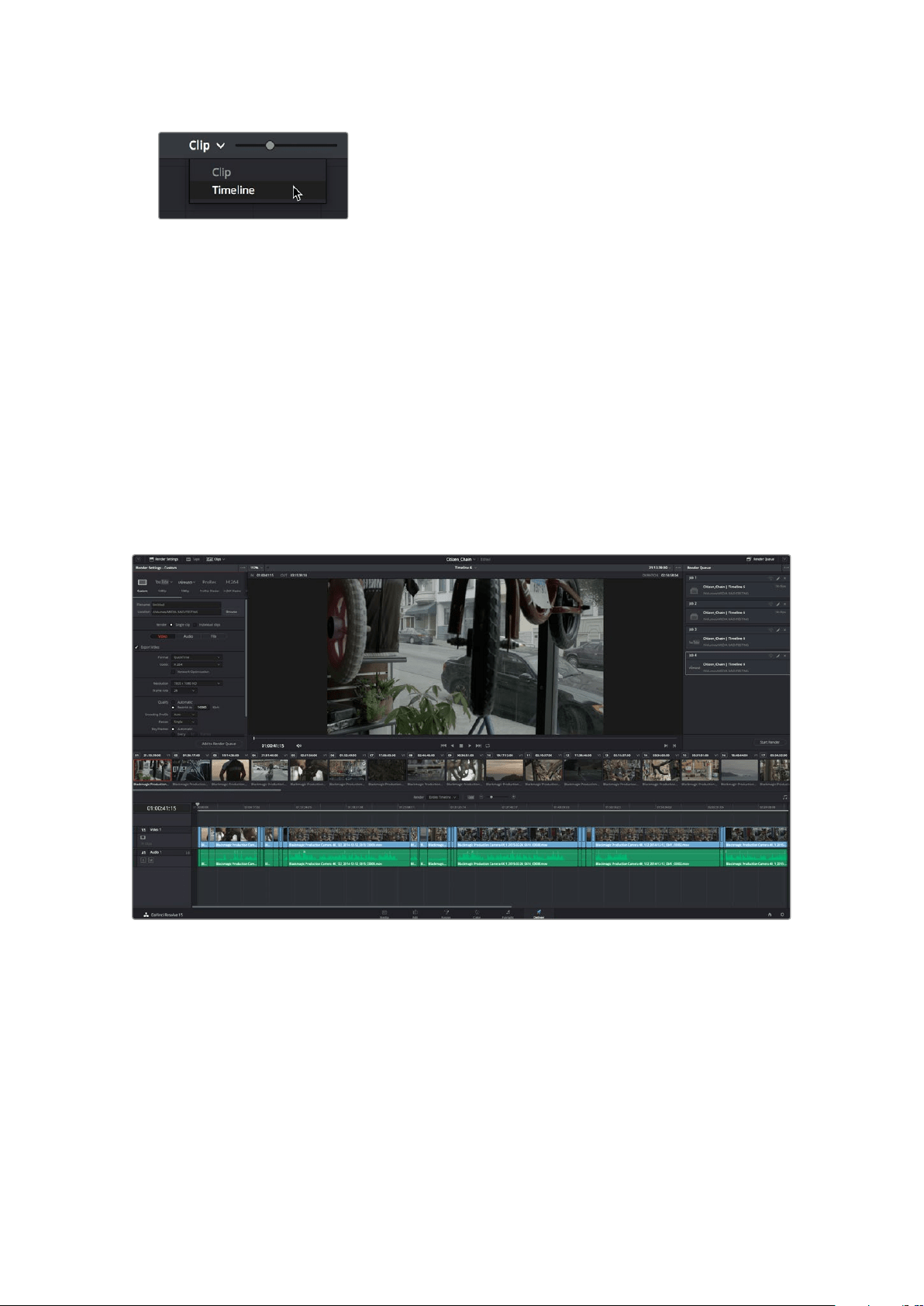The image size is (924, 1306).
Task: Remove Job 4 with its X icon
Action: coord(784,656)
